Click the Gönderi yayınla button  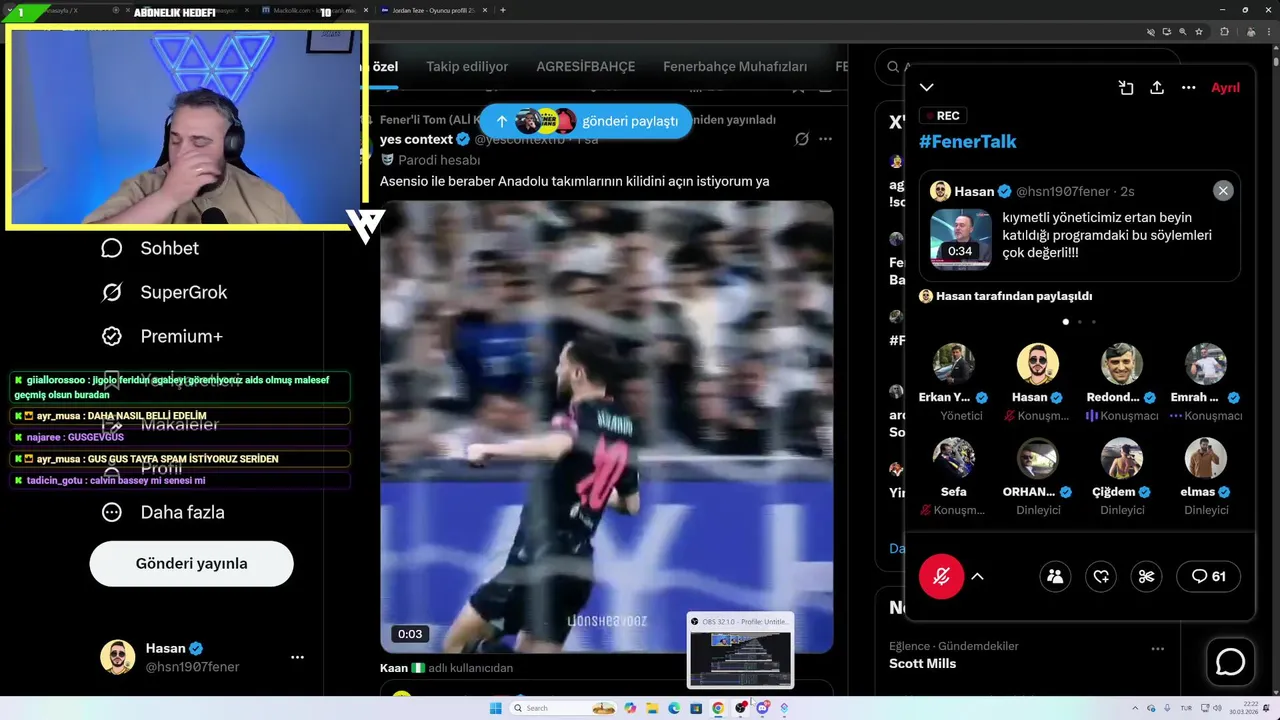191,563
